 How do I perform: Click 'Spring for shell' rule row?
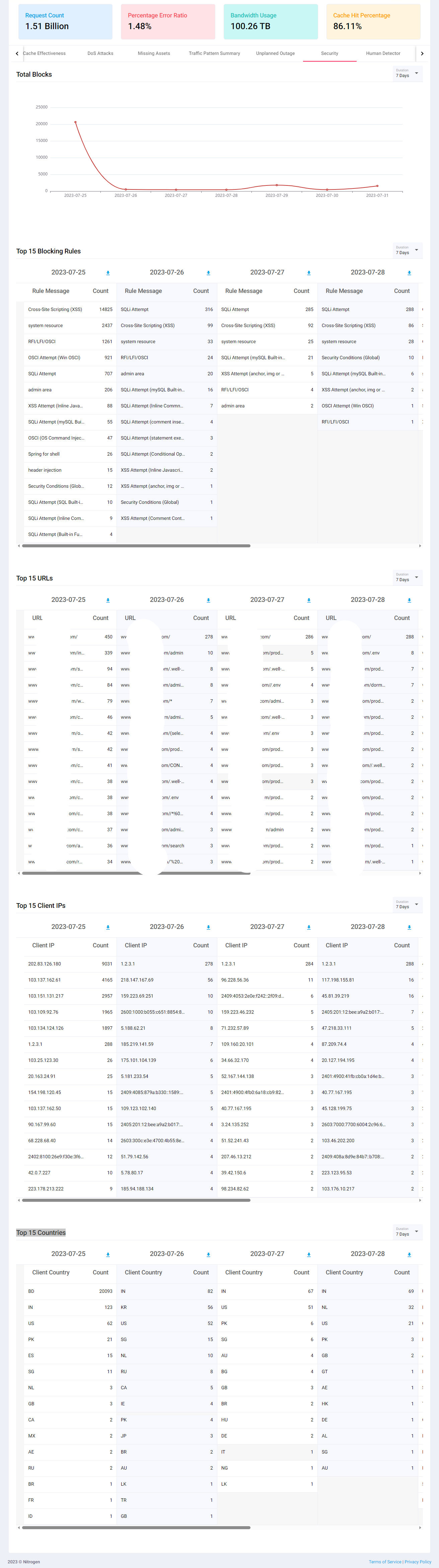pos(70,454)
